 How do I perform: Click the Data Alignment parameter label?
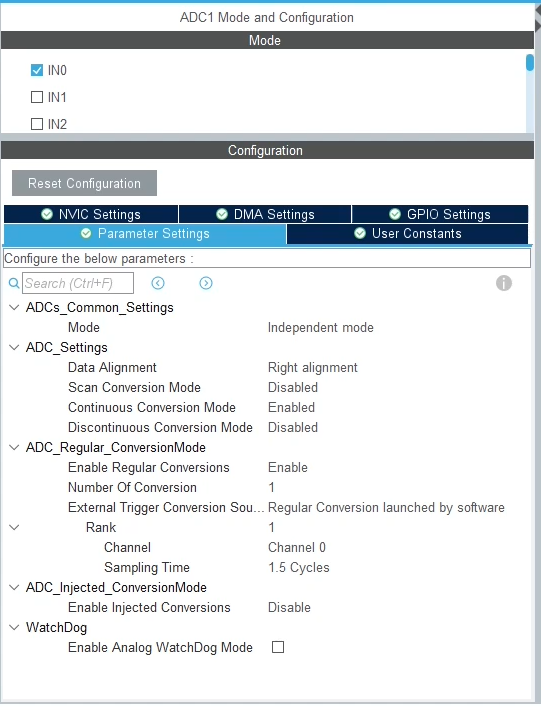112,367
